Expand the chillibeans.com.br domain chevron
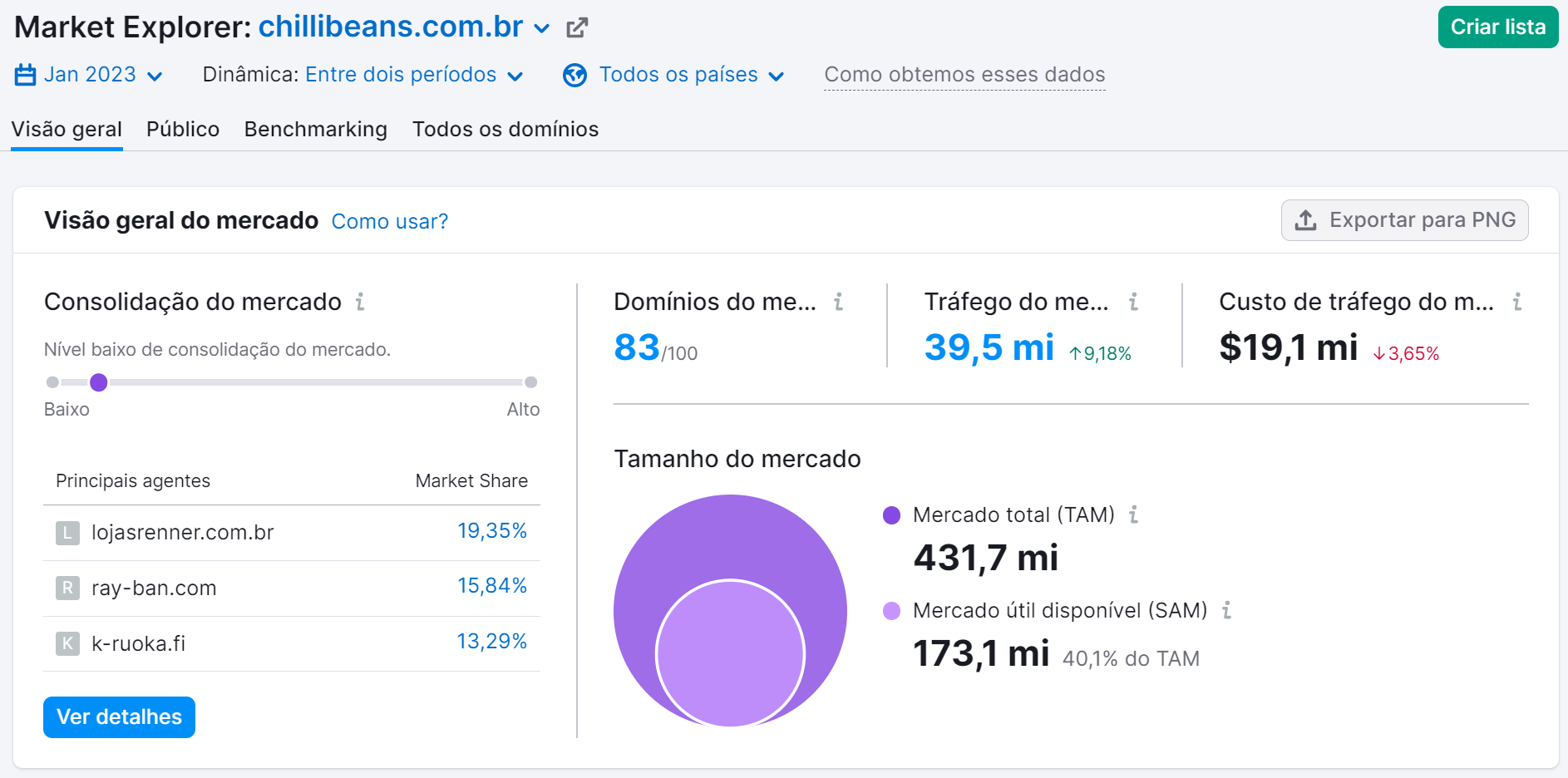Viewport: 1568px width, 778px height. [541, 27]
